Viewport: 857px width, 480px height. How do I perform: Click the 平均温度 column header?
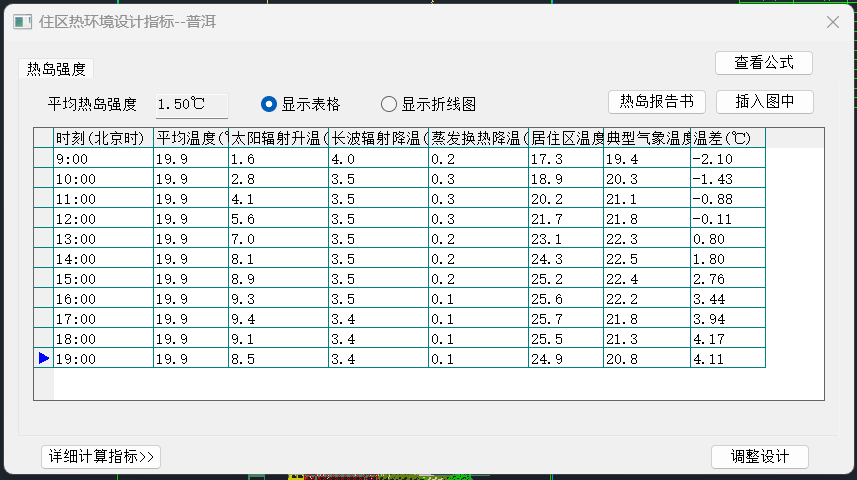tap(191, 138)
